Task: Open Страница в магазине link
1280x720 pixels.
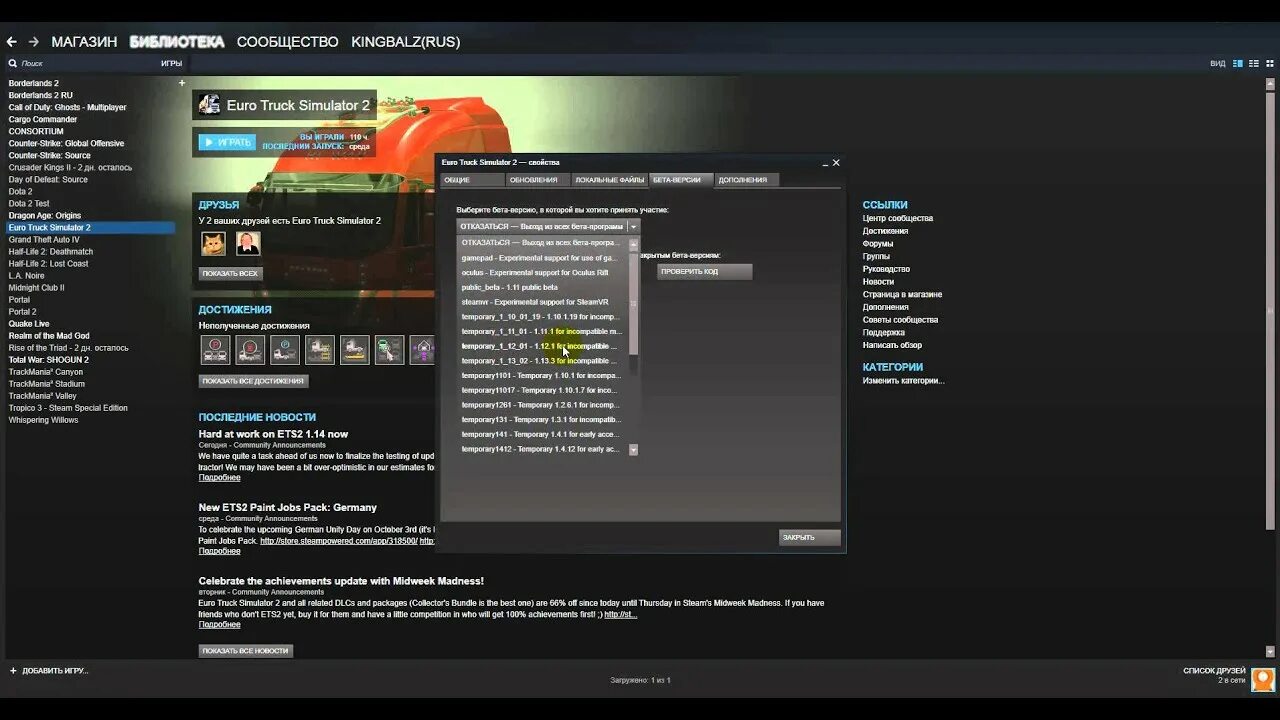Action: 902,294
